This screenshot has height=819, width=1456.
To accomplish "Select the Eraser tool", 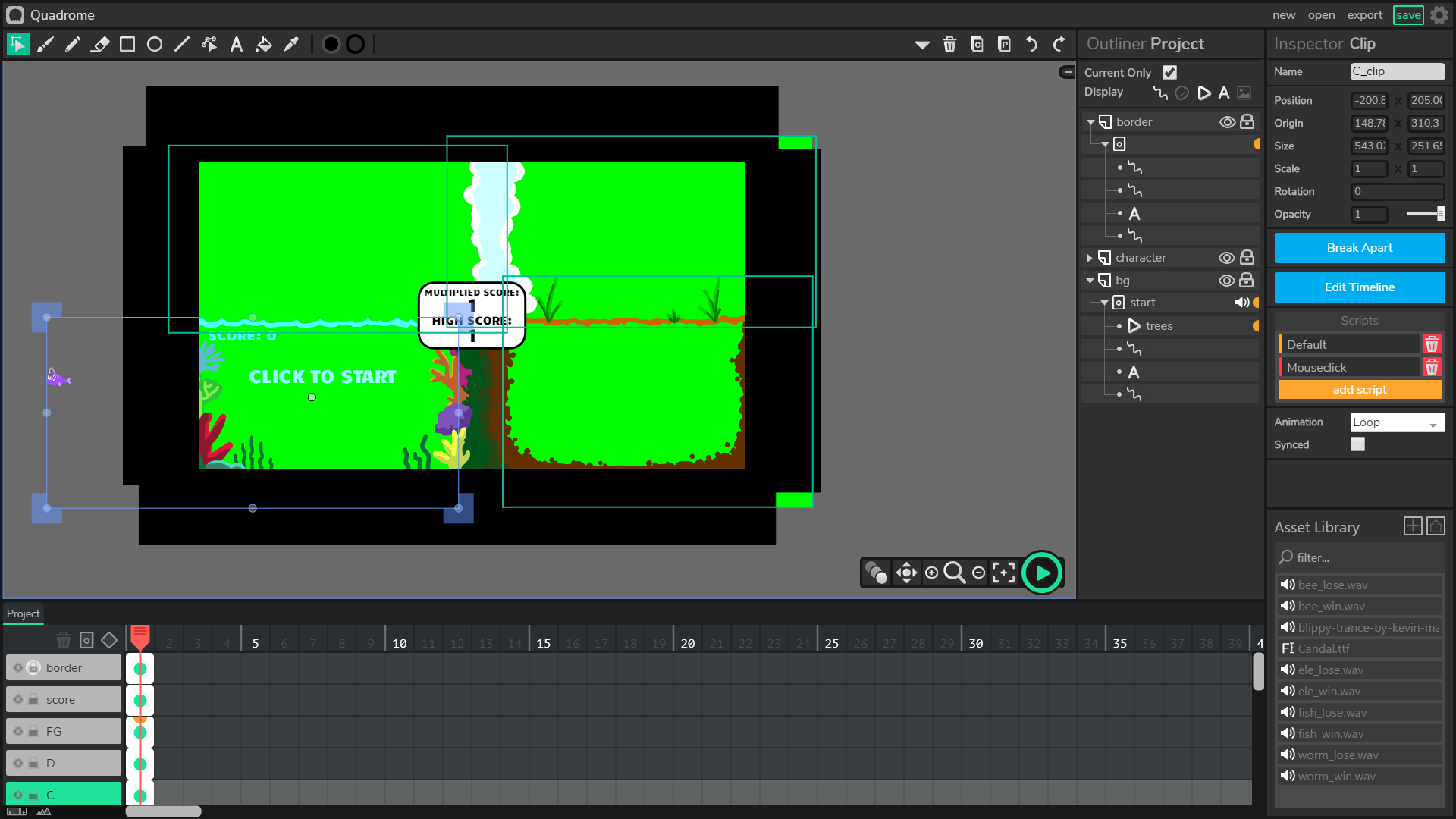I will coord(100,44).
